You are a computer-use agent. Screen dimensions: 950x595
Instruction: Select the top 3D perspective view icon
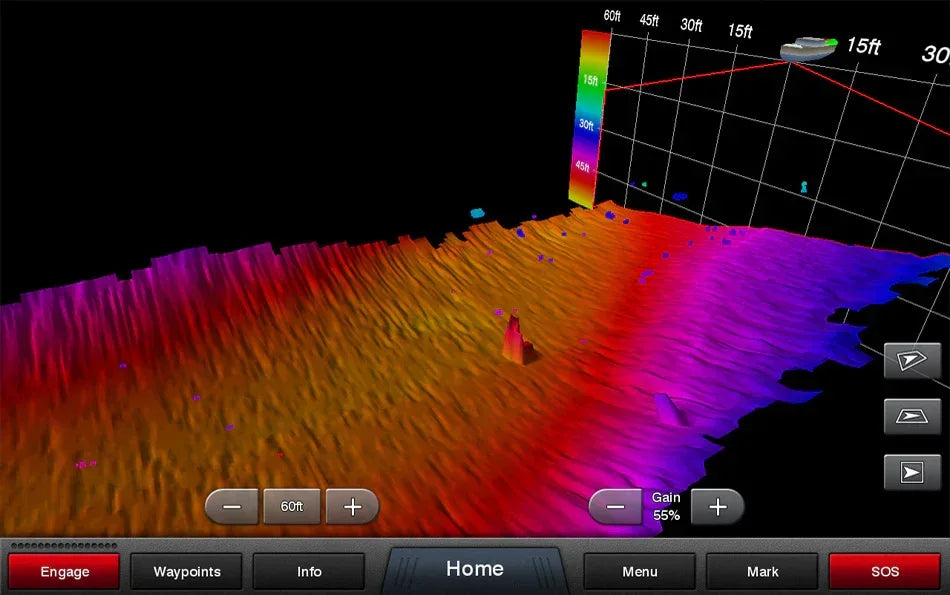coord(911,361)
